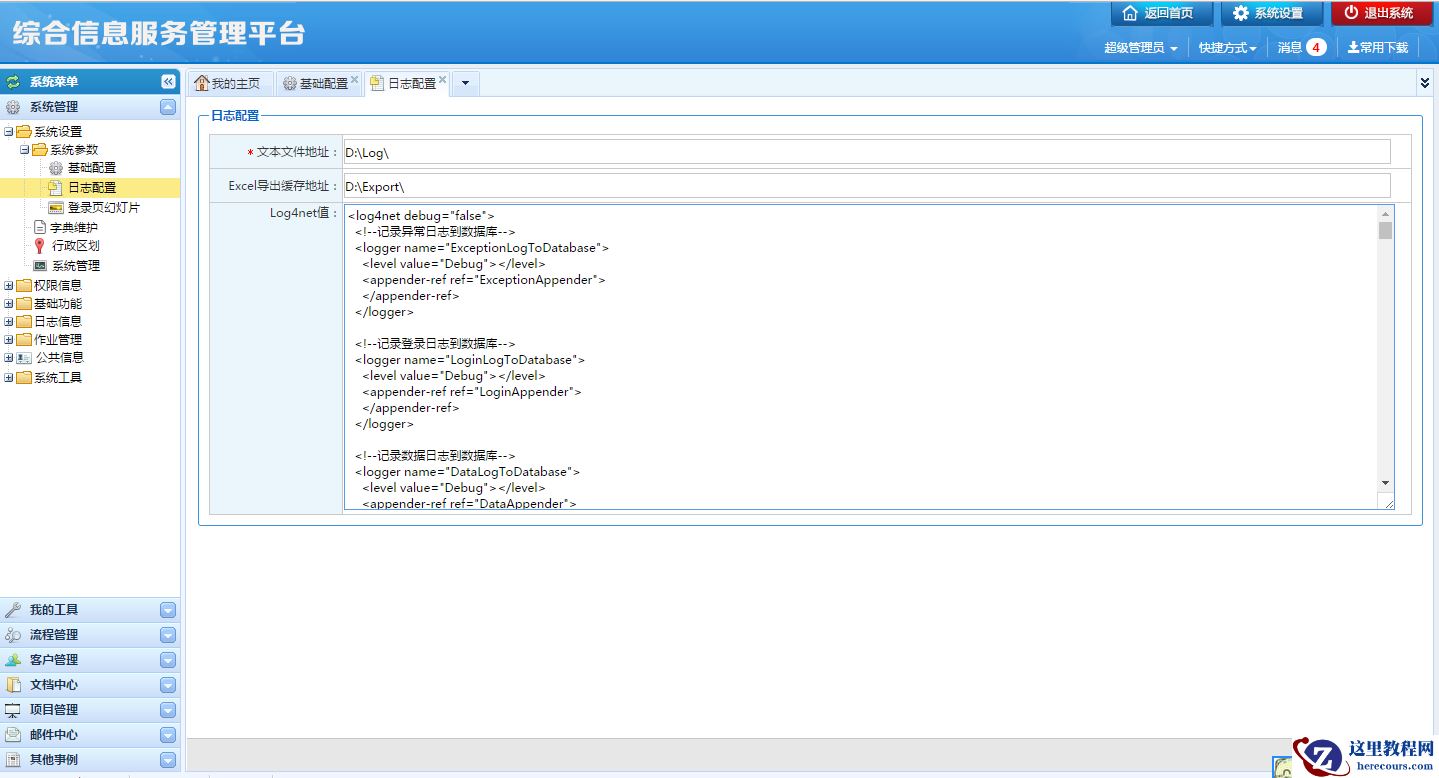
Task: Click the page icon beside 字典维护
Action: [x=40, y=228]
